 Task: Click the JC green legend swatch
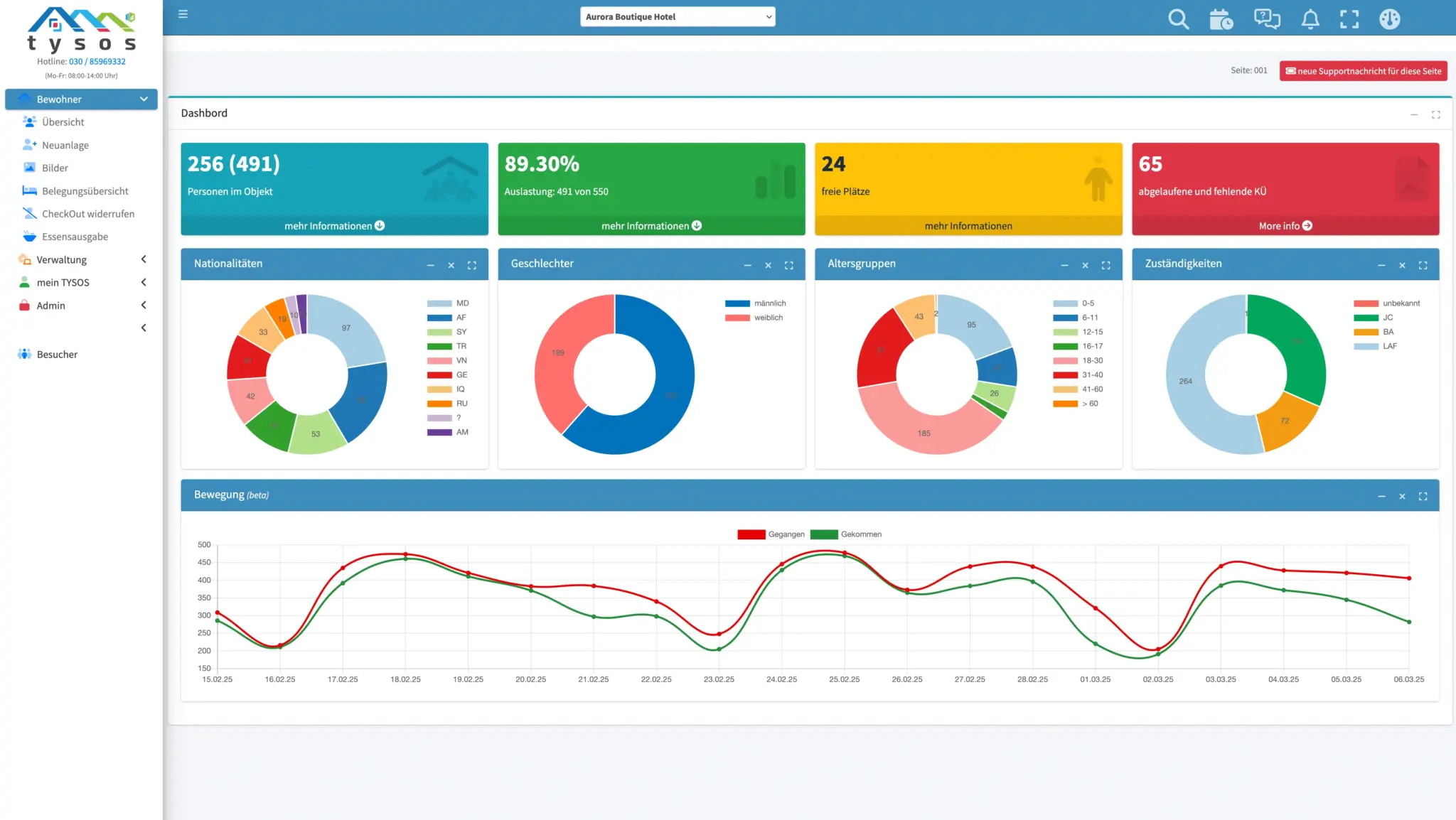tap(1366, 318)
